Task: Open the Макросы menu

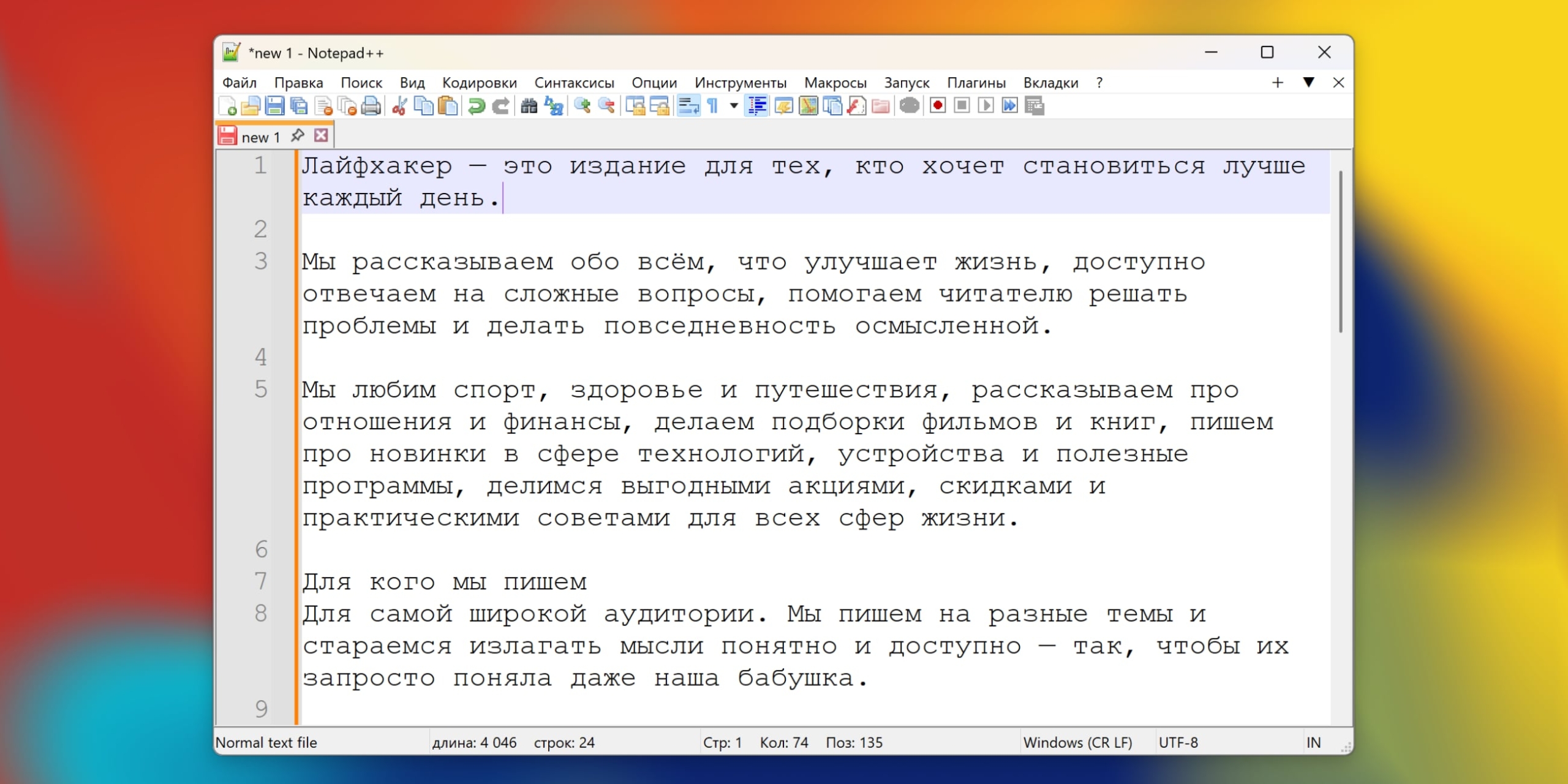Action: click(835, 82)
